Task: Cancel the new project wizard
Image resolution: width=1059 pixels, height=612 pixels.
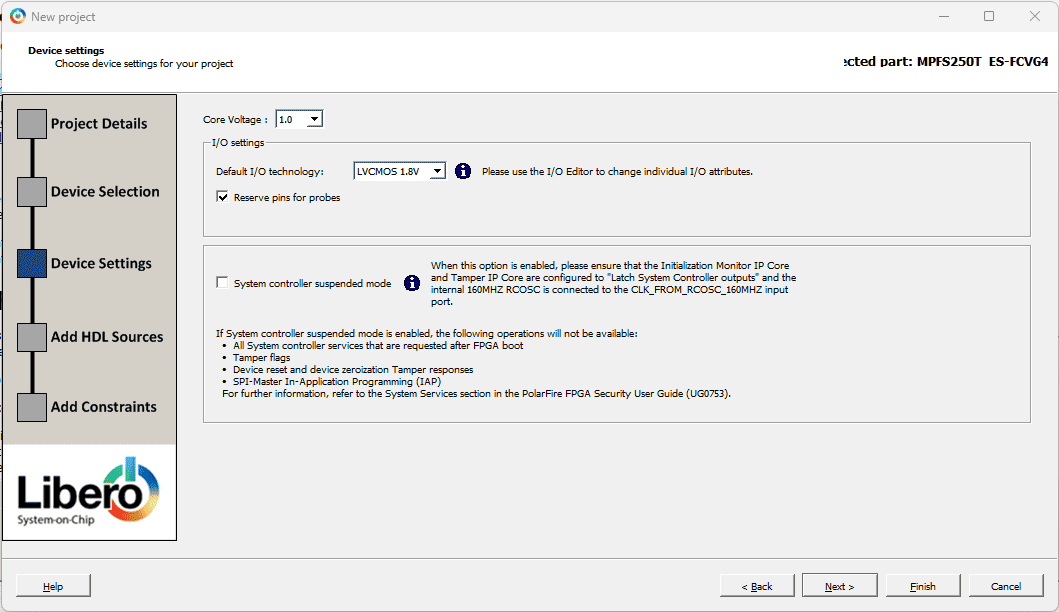Action: click(1005, 586)
